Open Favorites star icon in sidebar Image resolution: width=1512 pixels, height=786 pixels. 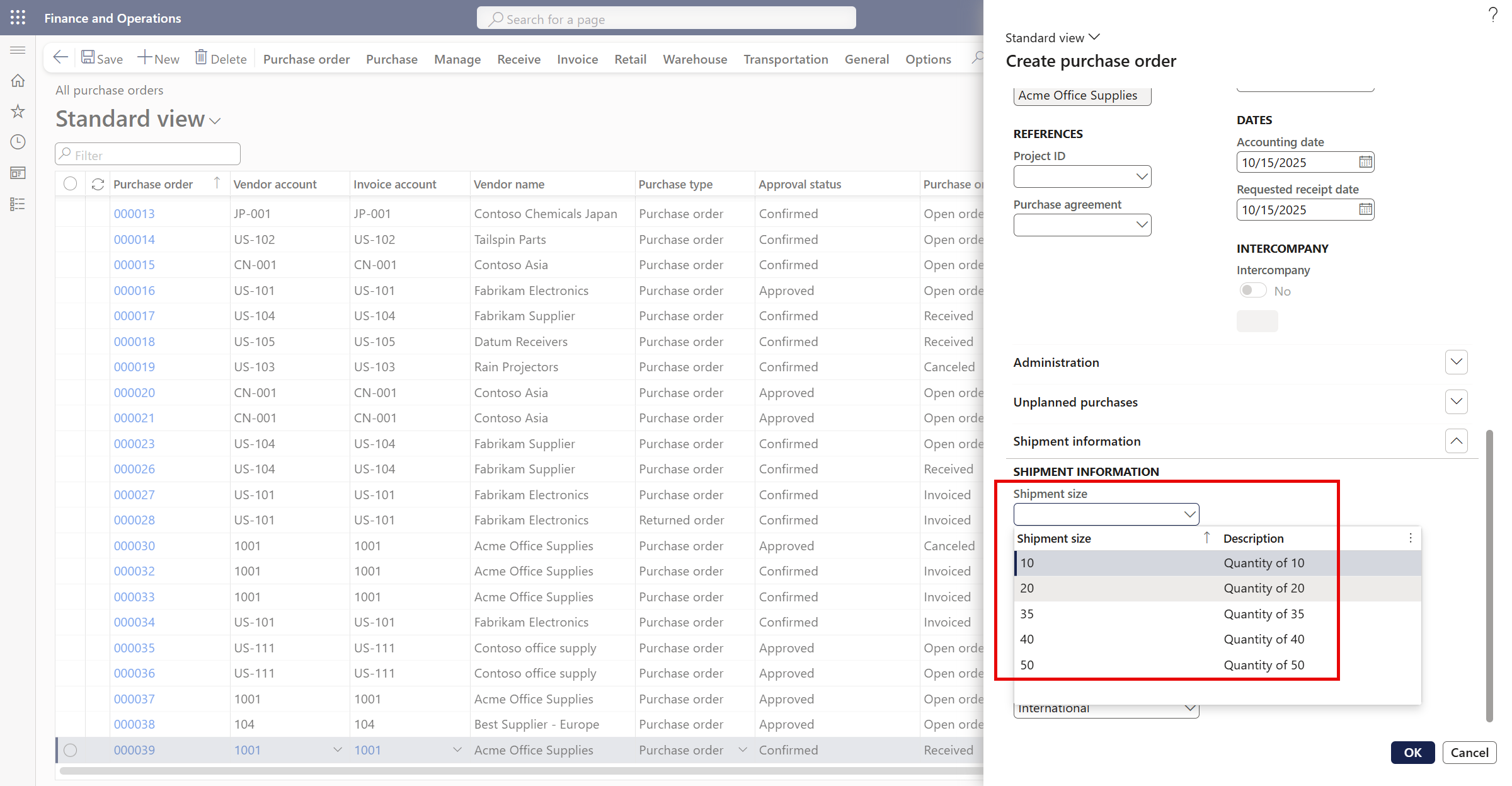[18, 112]
